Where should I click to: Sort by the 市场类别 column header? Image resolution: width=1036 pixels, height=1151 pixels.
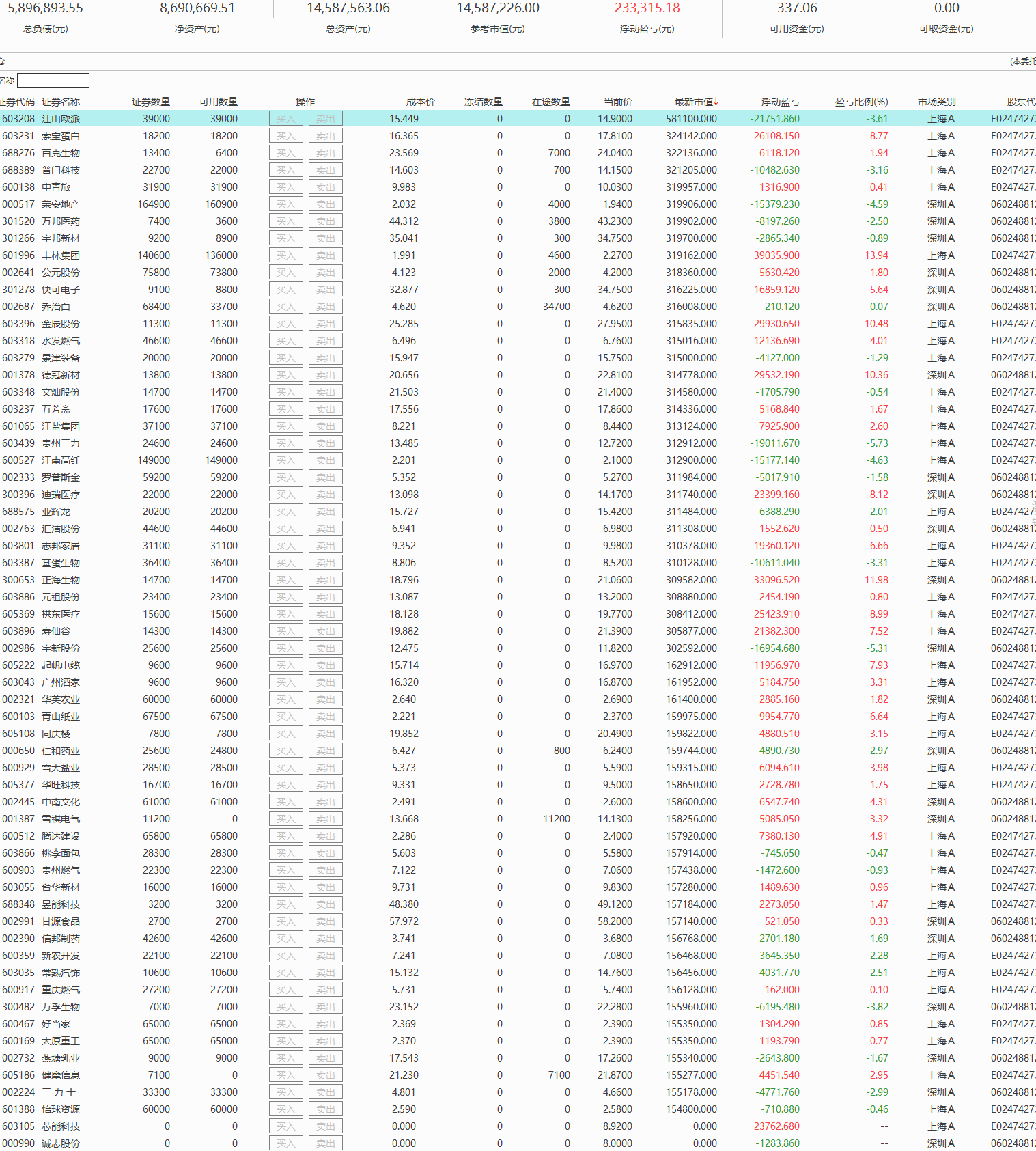tap(937, 102)
